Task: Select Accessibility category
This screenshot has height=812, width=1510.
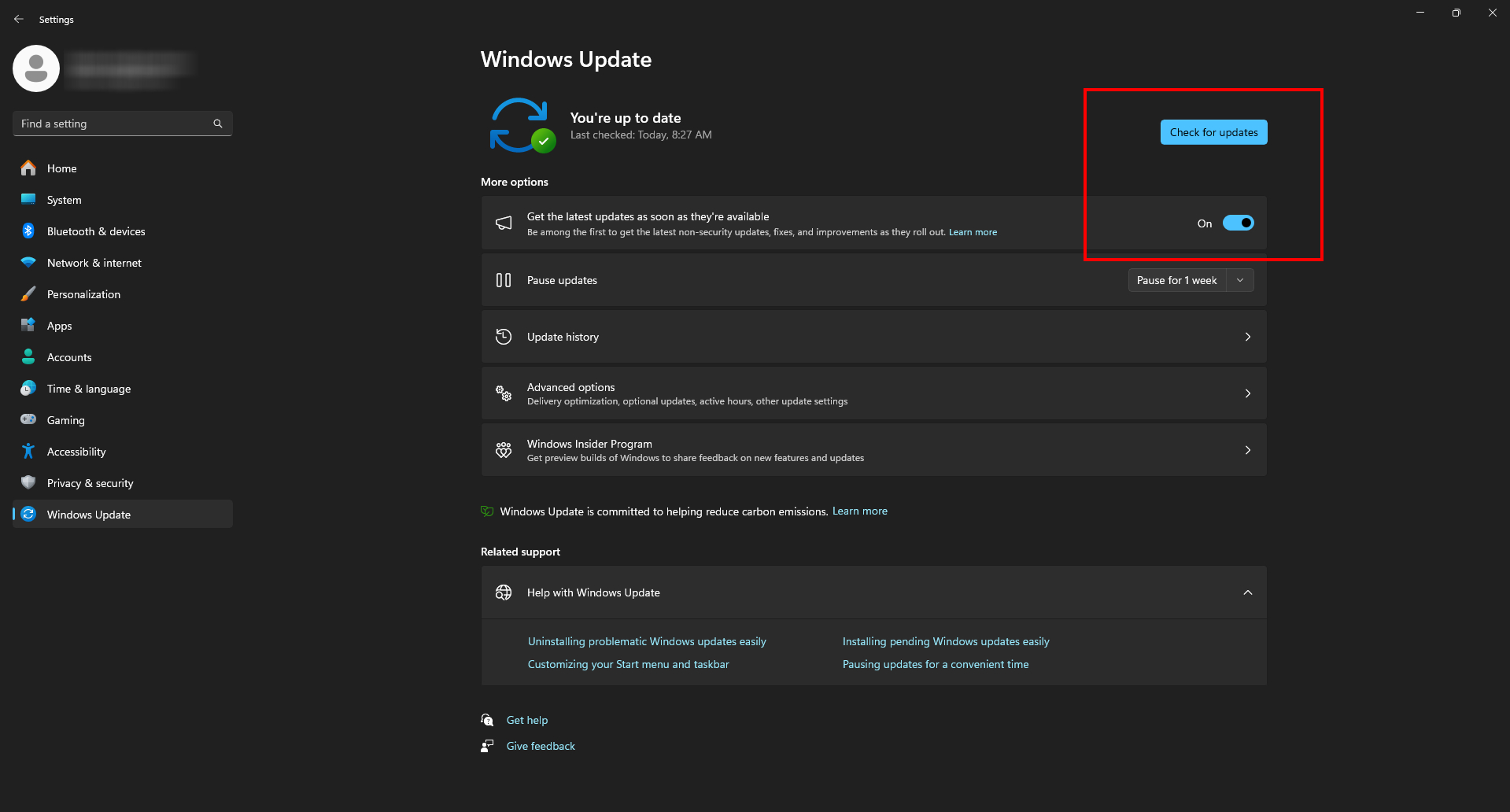Action: pyautogui.click(x=123, y=452)
